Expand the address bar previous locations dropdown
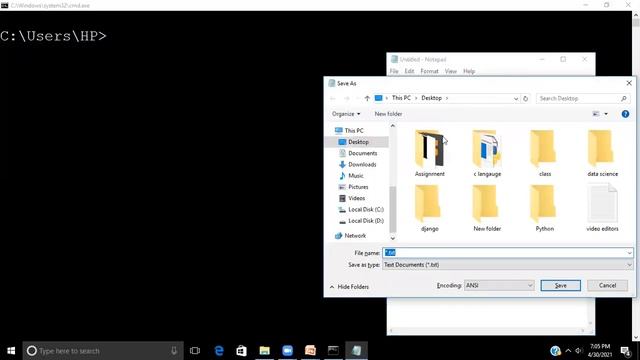Screen dimensions: 640x360 [x=516, y=98]
